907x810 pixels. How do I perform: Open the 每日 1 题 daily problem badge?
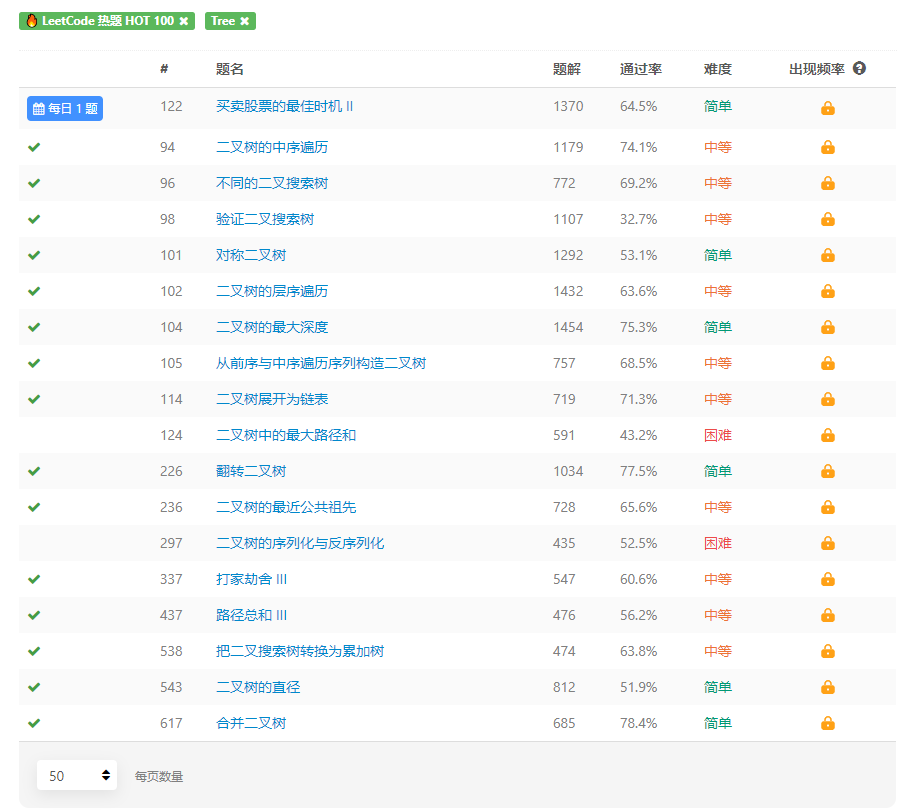click(x=65, y=109)
